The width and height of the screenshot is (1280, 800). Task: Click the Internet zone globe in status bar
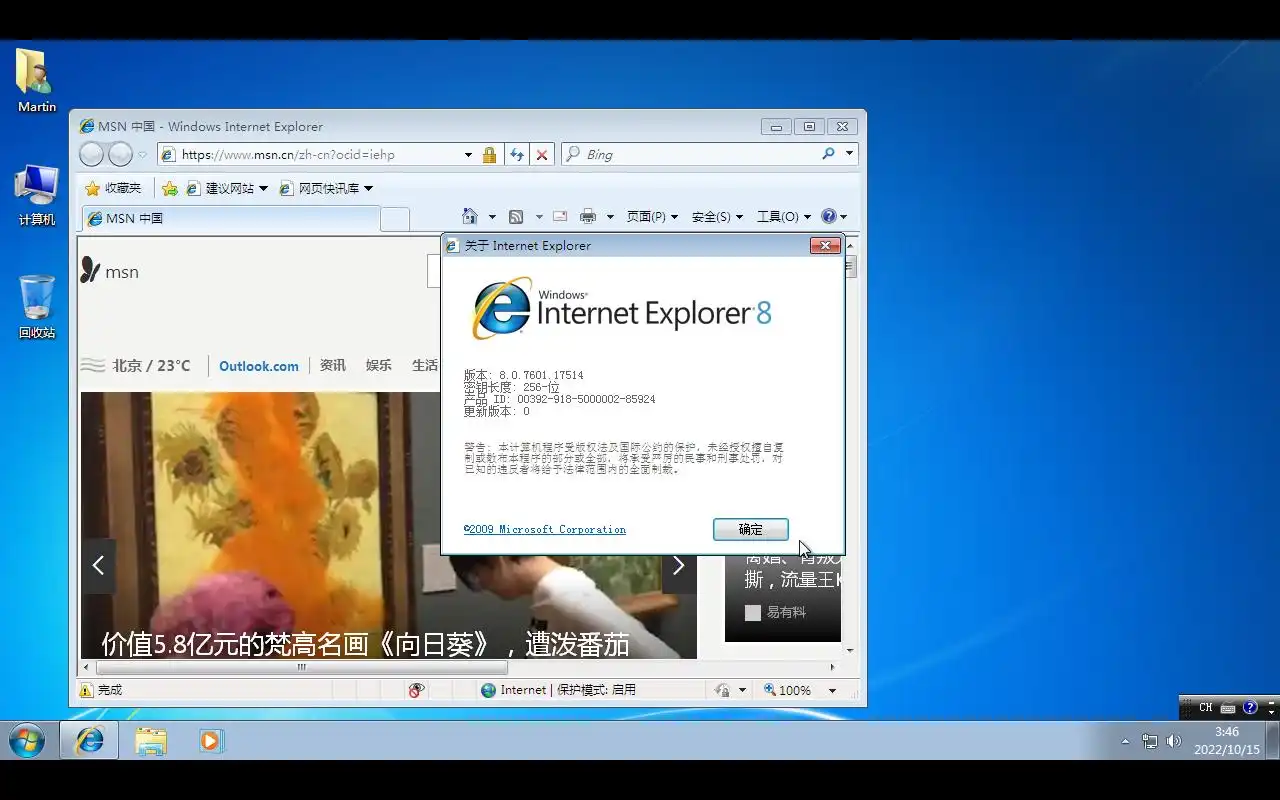click(x=488, y=690)
